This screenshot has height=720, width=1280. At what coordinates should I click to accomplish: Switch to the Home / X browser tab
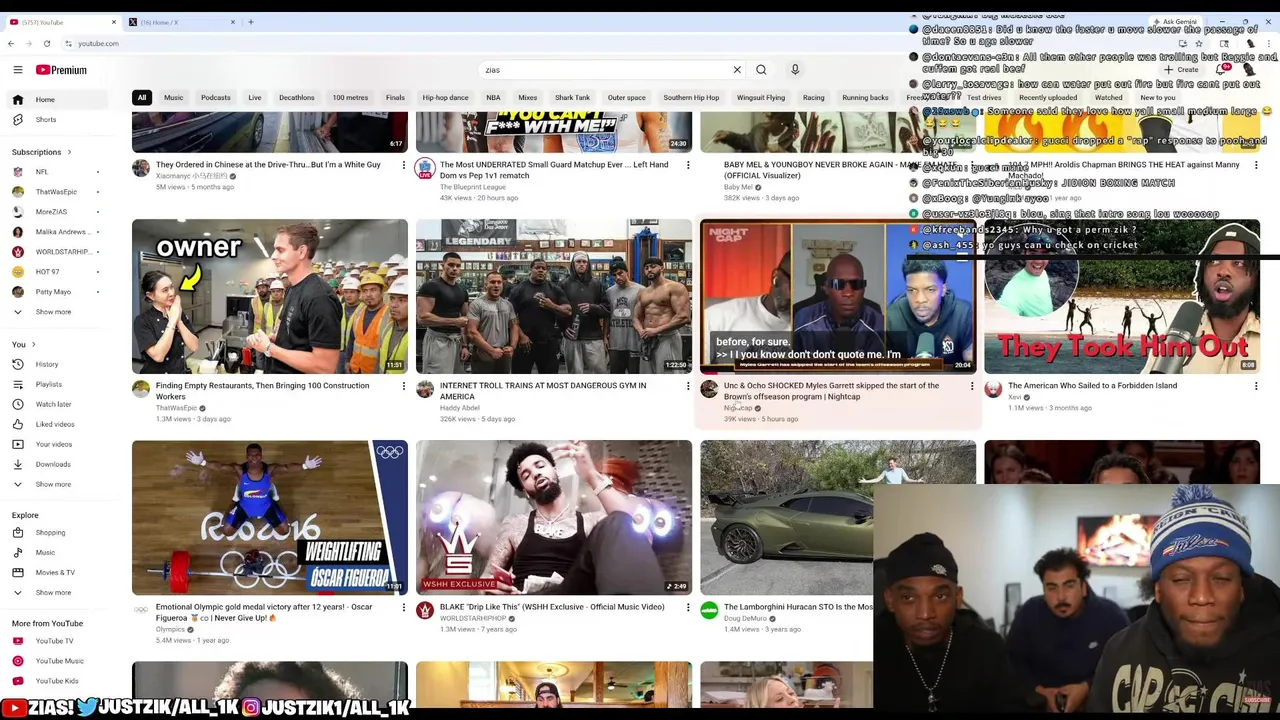pyautogui.click(x=180, y=22)
